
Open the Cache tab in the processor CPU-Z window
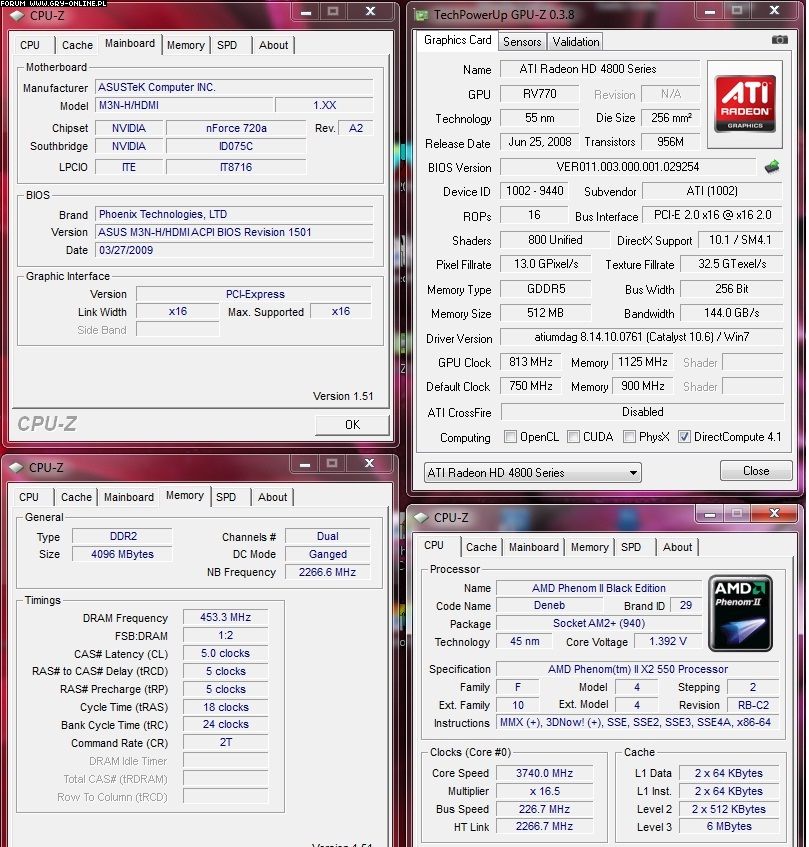[481, 547]
